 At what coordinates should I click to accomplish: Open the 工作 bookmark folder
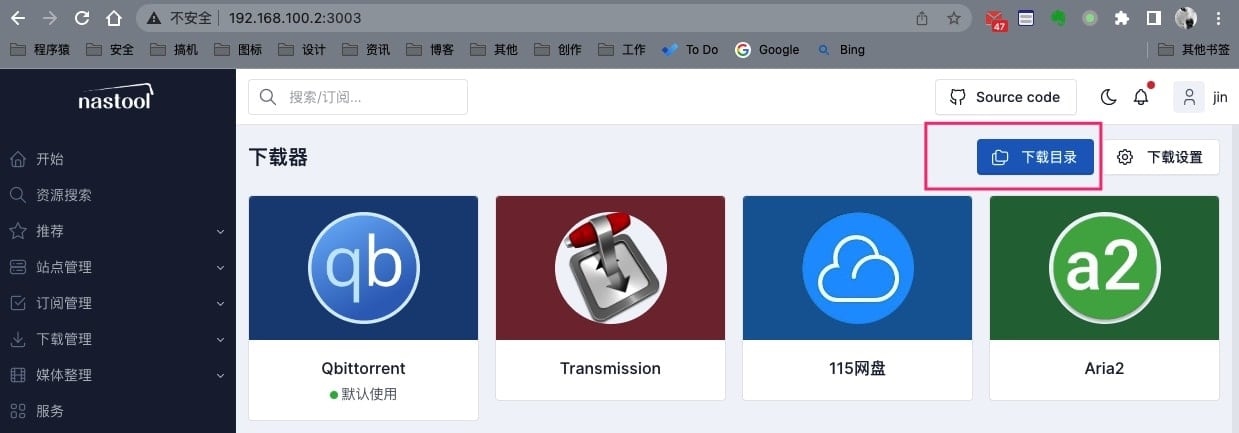tap(622, 49)
